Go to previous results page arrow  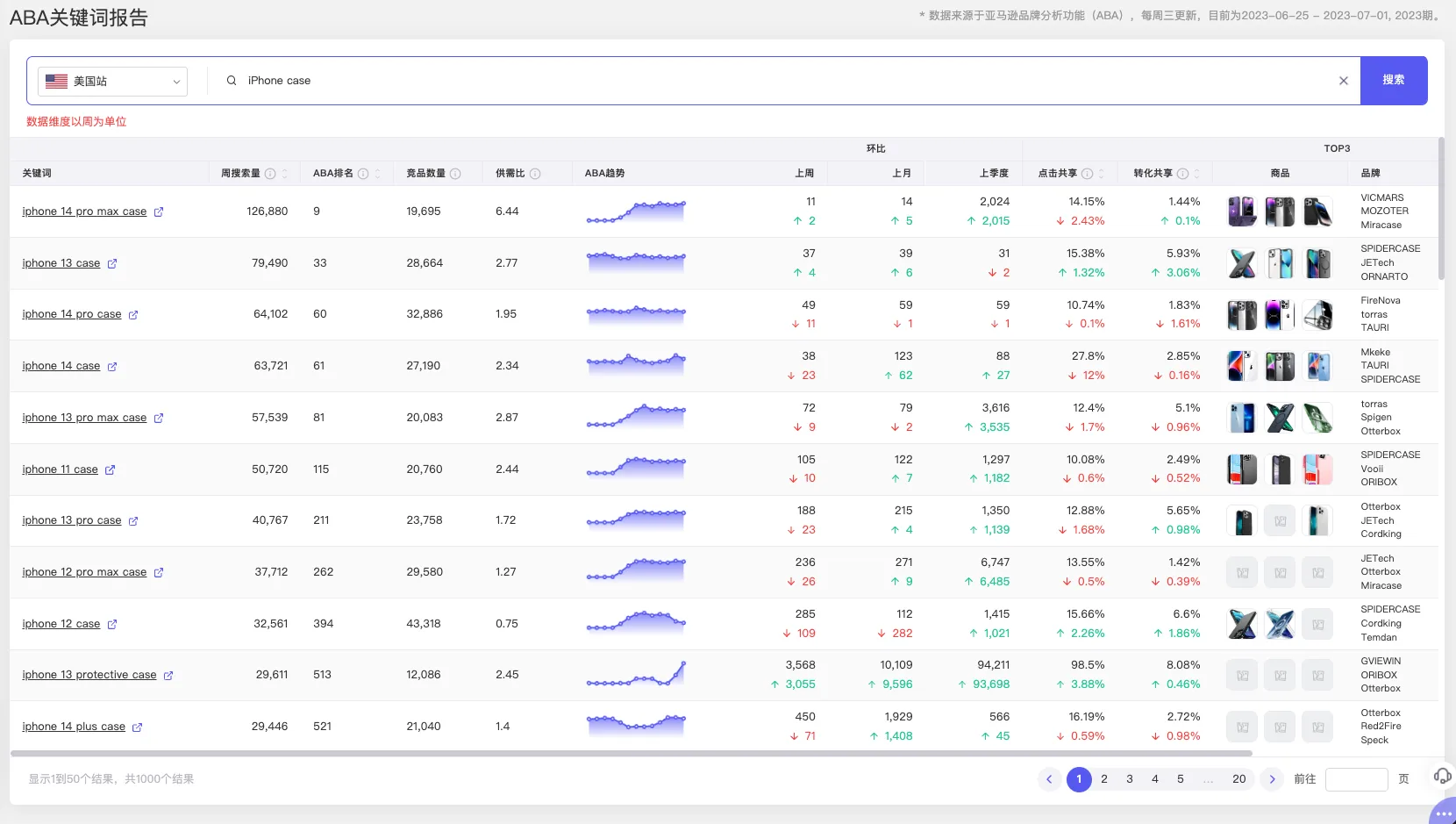point(1049,779)
